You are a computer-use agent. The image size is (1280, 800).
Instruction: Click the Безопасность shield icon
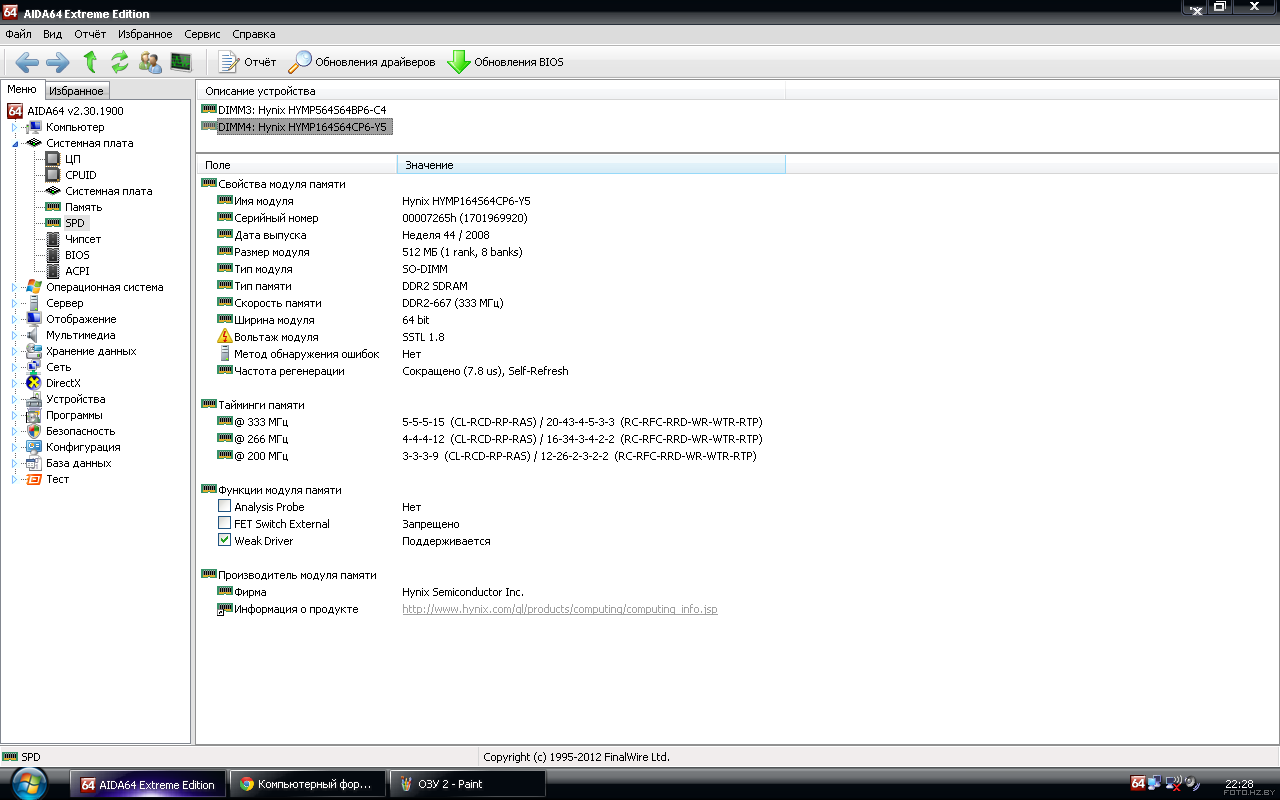point(34,431)
